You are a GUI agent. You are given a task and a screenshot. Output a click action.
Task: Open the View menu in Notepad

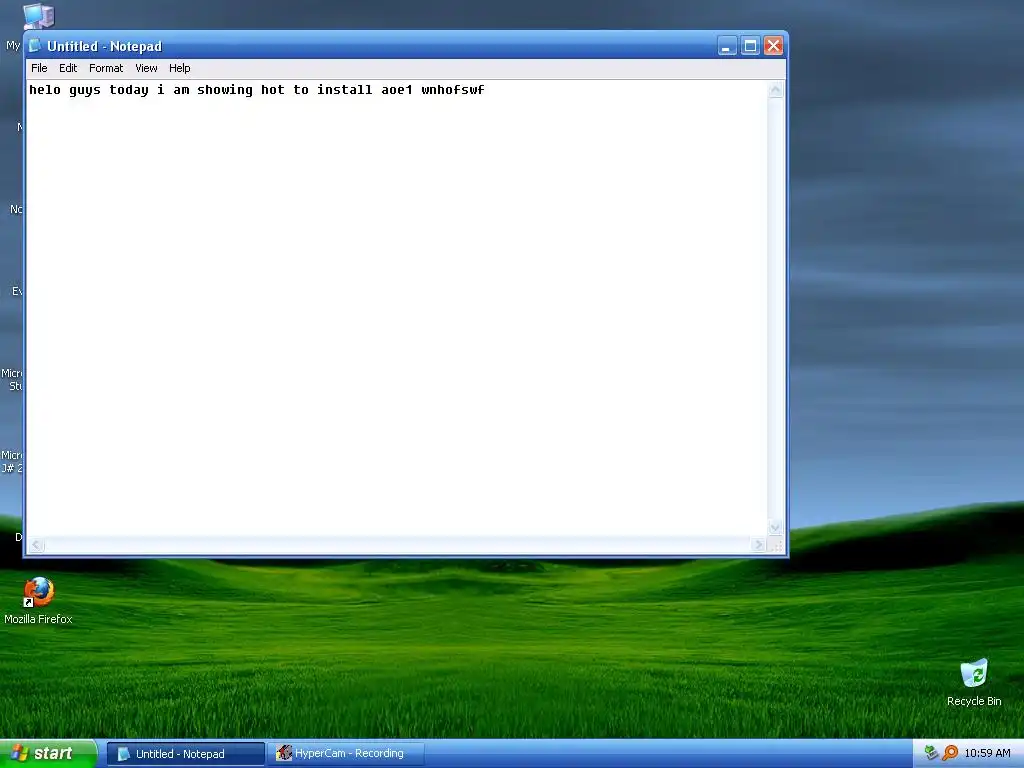coord(146,68)
